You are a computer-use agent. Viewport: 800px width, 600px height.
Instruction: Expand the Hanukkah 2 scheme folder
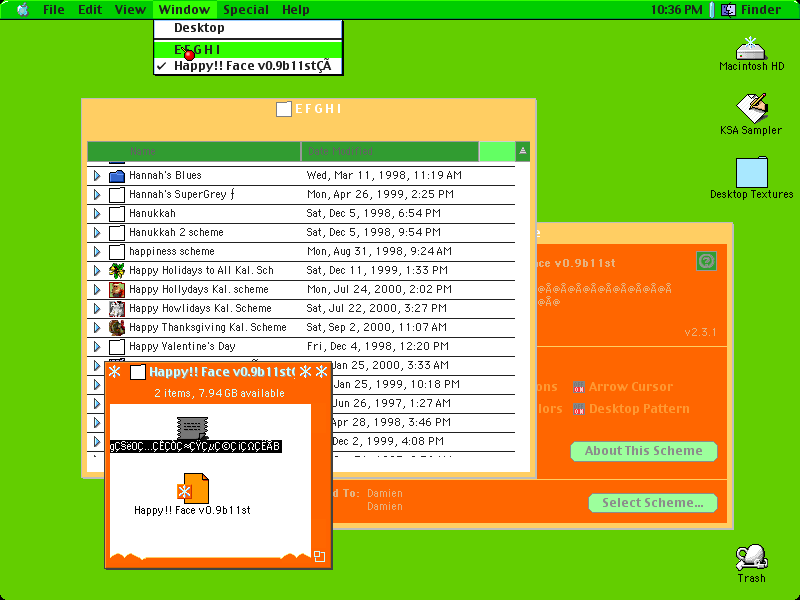[x=97, y=233]
